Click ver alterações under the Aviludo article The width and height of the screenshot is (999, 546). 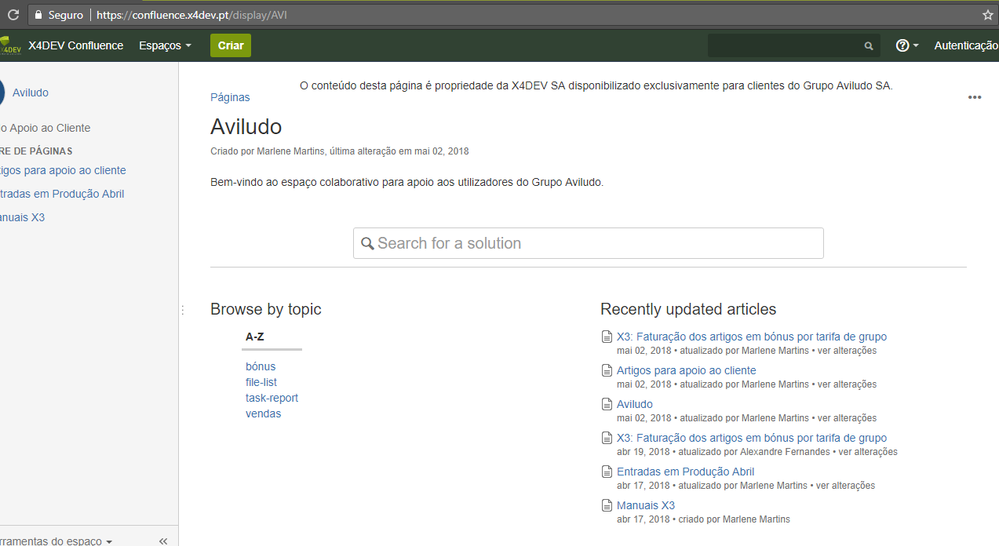(x=847, y=418)
